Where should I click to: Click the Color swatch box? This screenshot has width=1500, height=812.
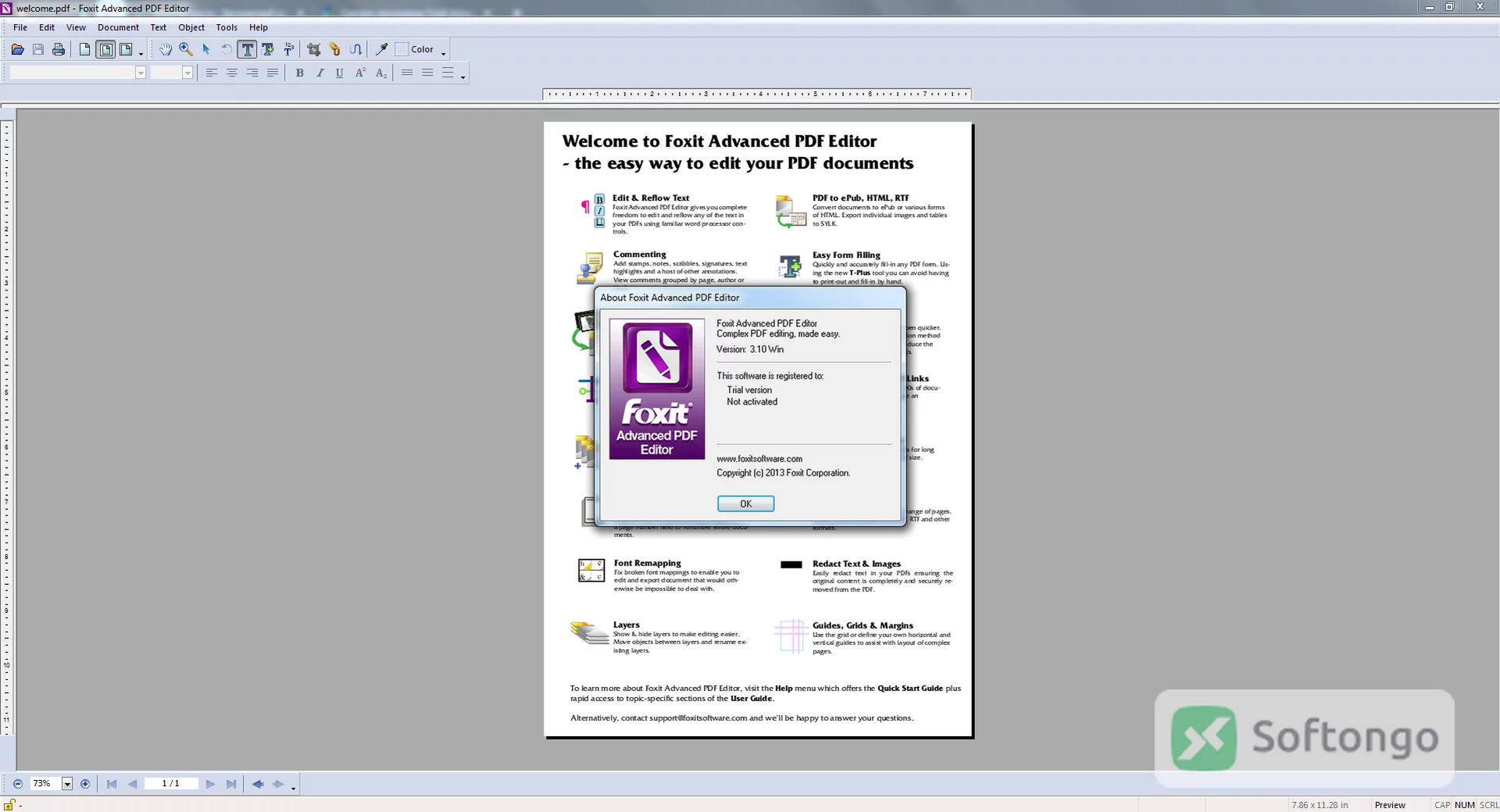(x=402, y=49)
